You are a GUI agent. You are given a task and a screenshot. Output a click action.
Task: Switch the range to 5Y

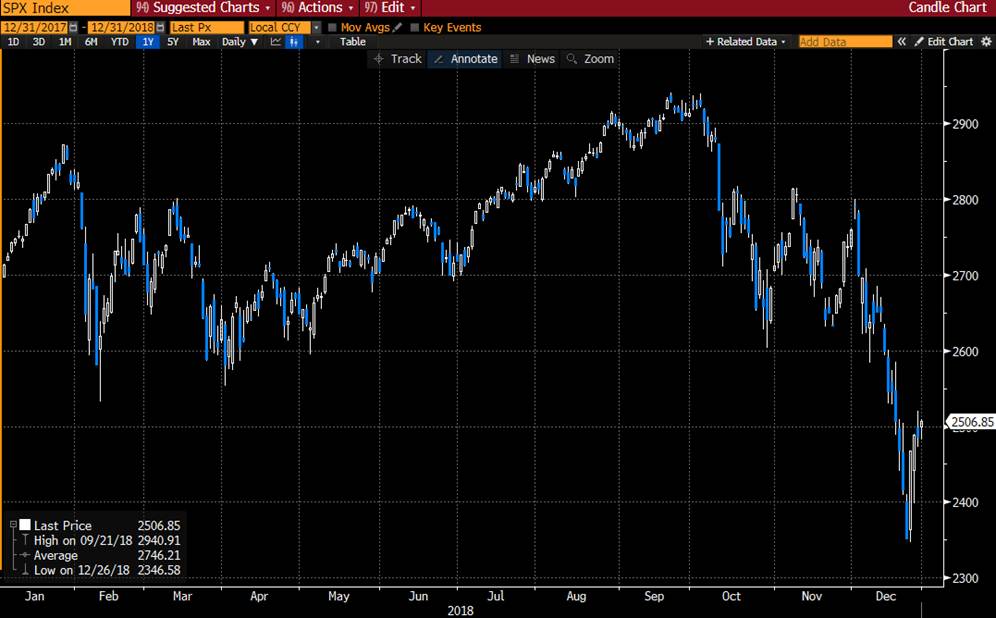[x=173, y=42]
